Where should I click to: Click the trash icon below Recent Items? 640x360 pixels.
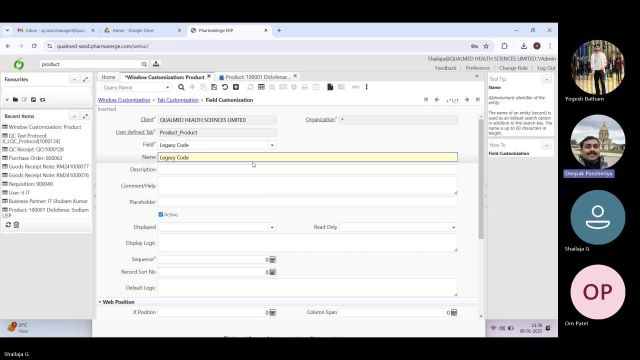point(16,225)
